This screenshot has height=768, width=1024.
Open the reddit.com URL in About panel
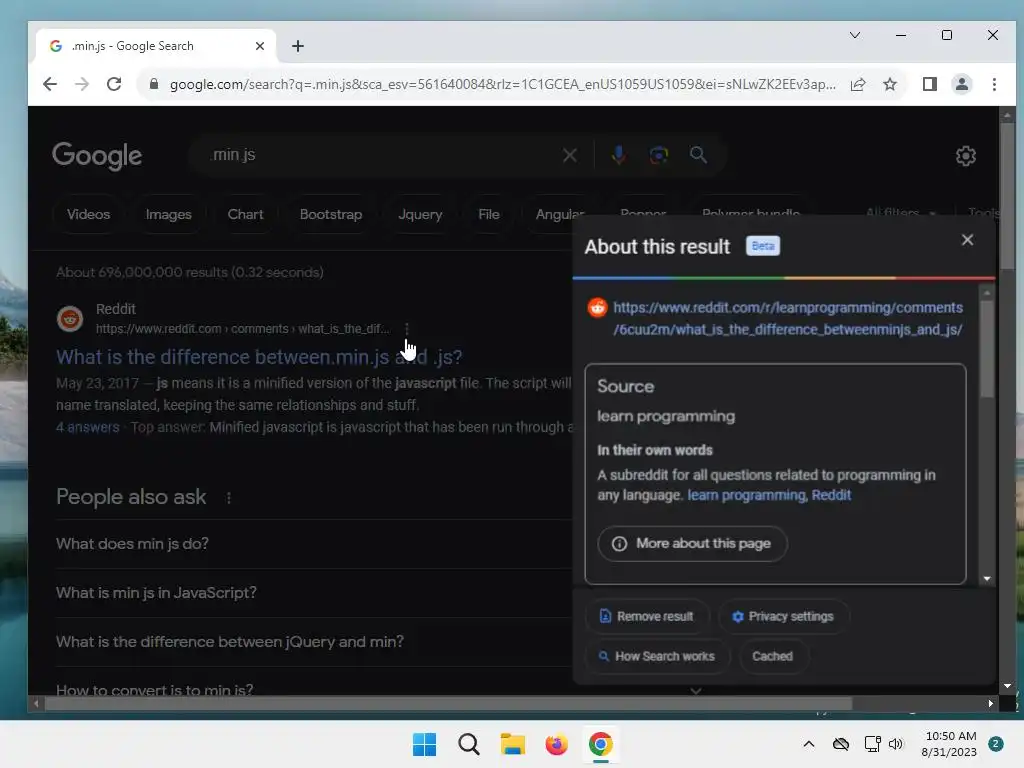788,319
